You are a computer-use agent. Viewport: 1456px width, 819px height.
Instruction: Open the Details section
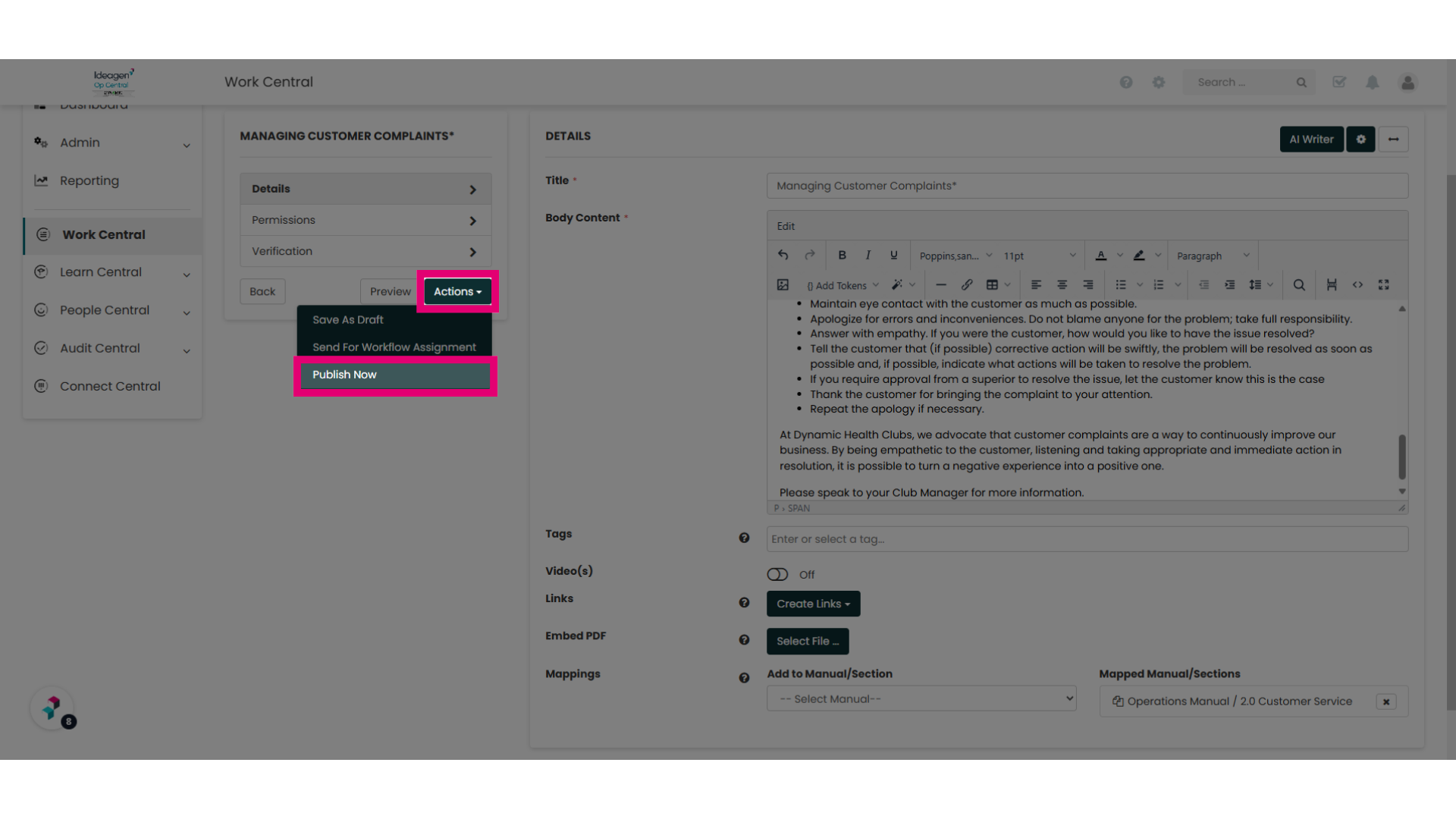366,189
